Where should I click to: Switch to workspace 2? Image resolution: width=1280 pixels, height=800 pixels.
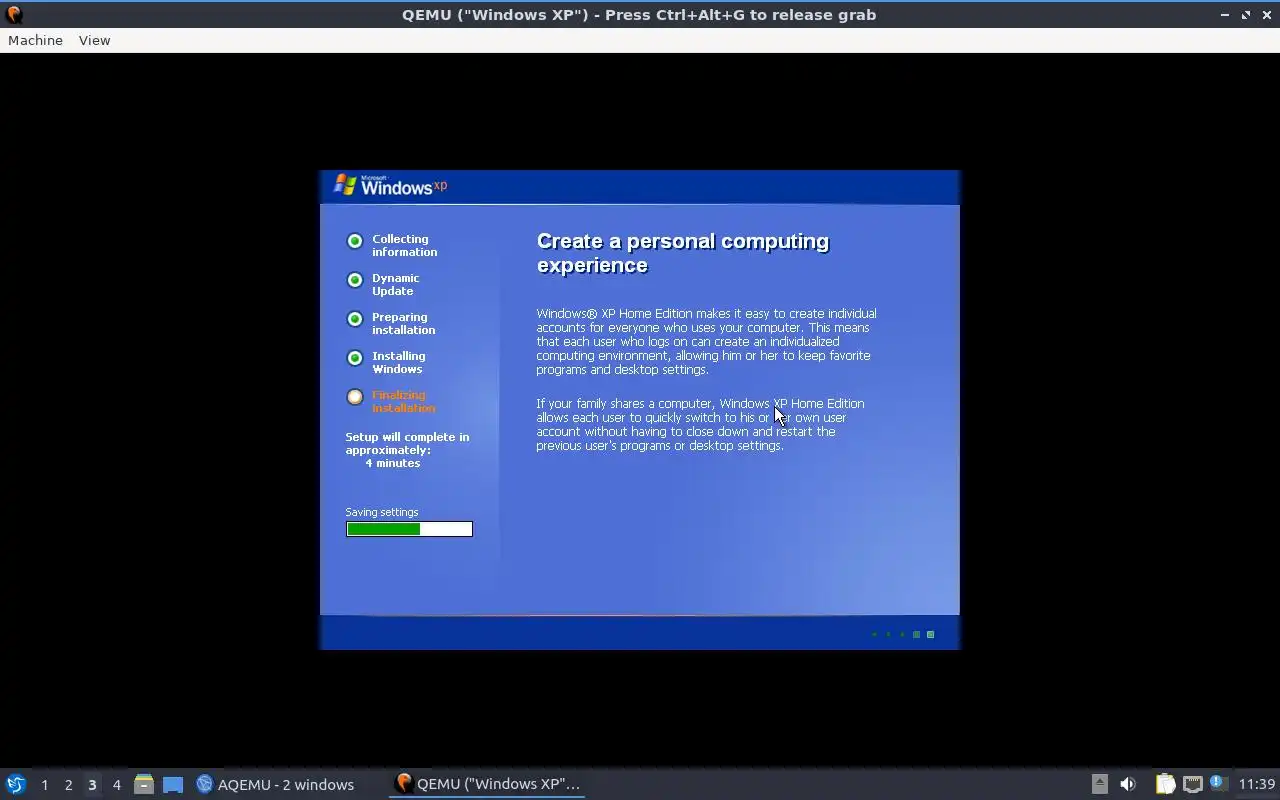(x=68, y=784)
